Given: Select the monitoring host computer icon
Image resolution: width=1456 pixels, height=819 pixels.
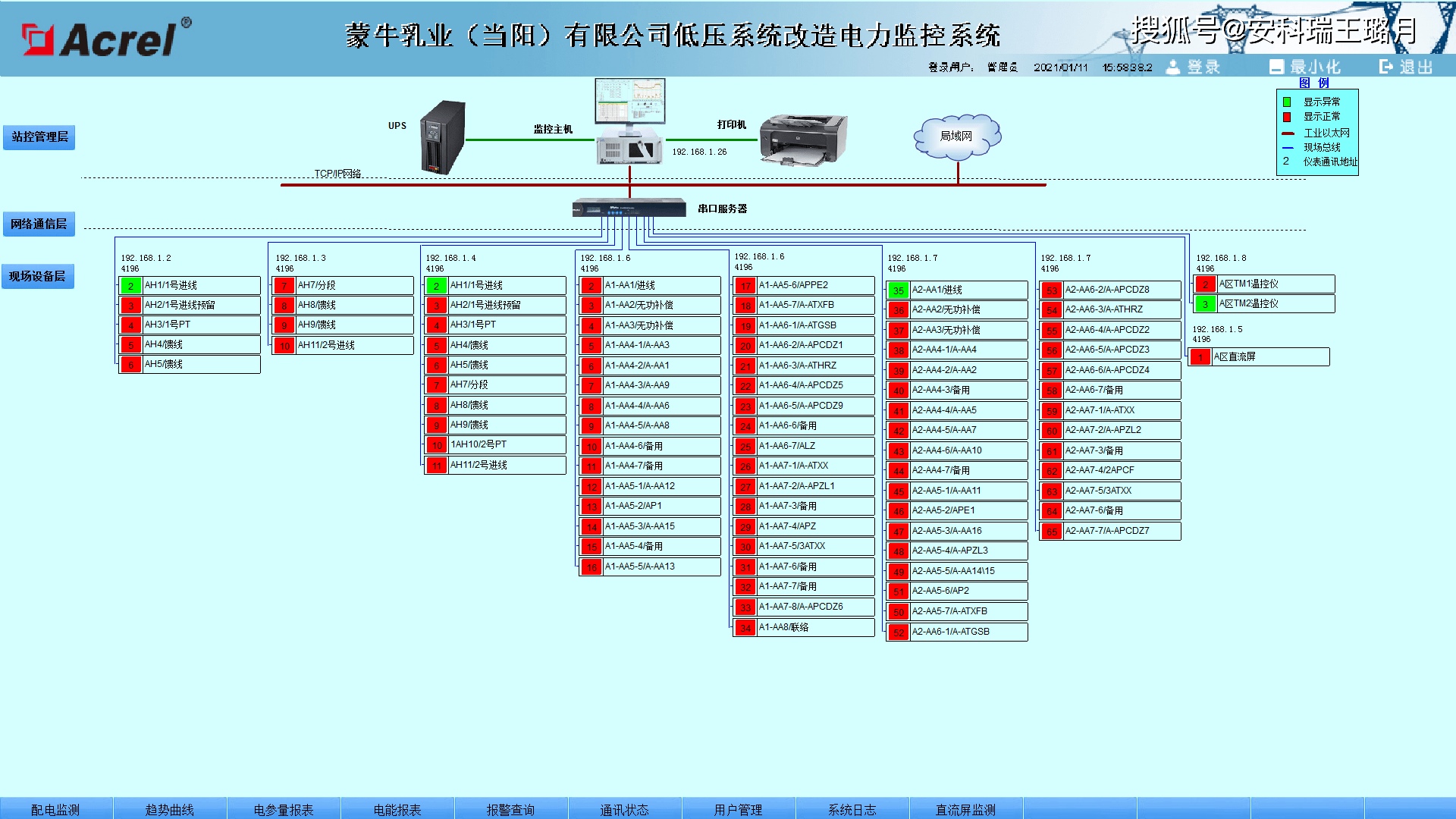Looking at the screenshot, I should pyautogui.click(x=630, y=121).
